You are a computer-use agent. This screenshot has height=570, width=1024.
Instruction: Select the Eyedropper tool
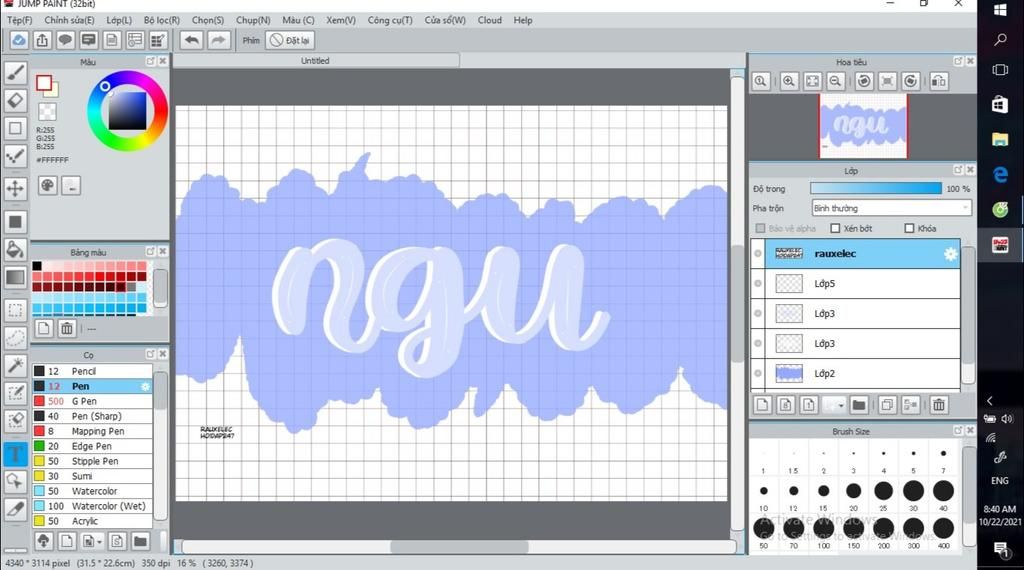(x=15, y=509)
